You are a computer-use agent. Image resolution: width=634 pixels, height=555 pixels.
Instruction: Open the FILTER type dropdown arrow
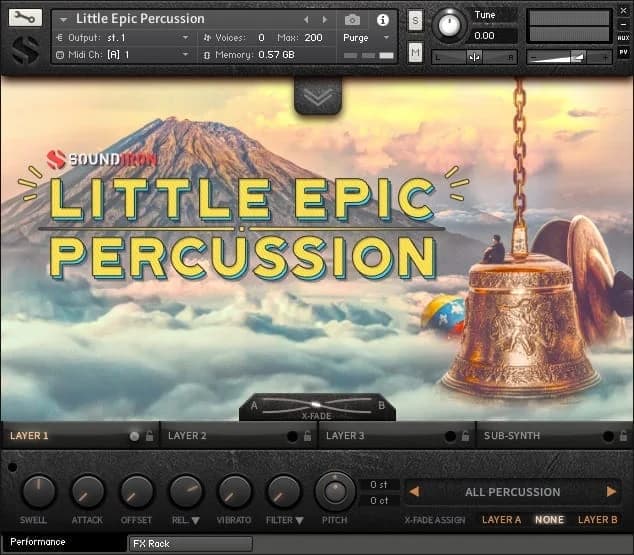pos(300,521)
